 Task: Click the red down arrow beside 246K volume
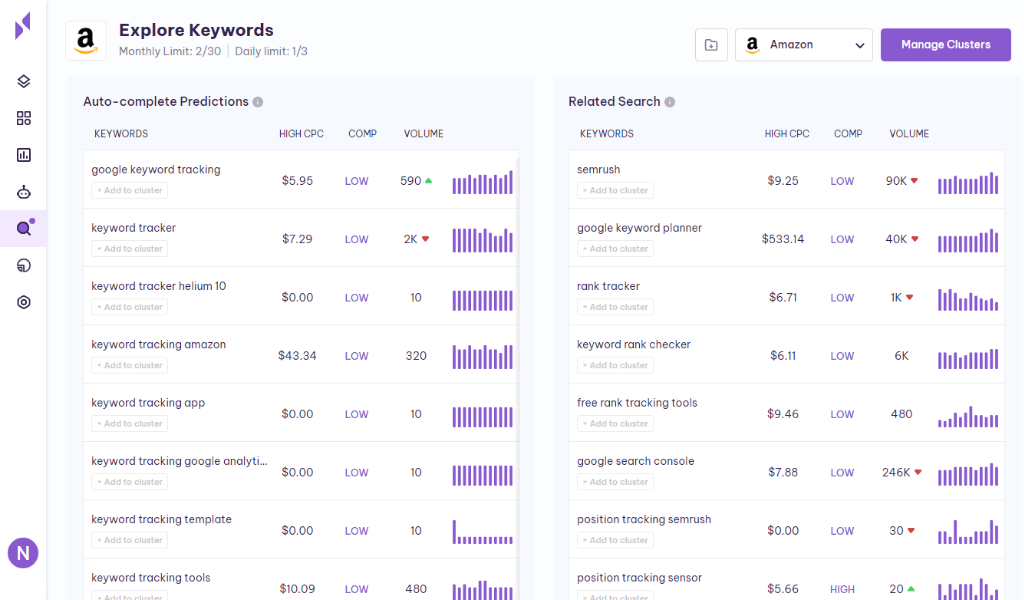[x=918, y=472]
